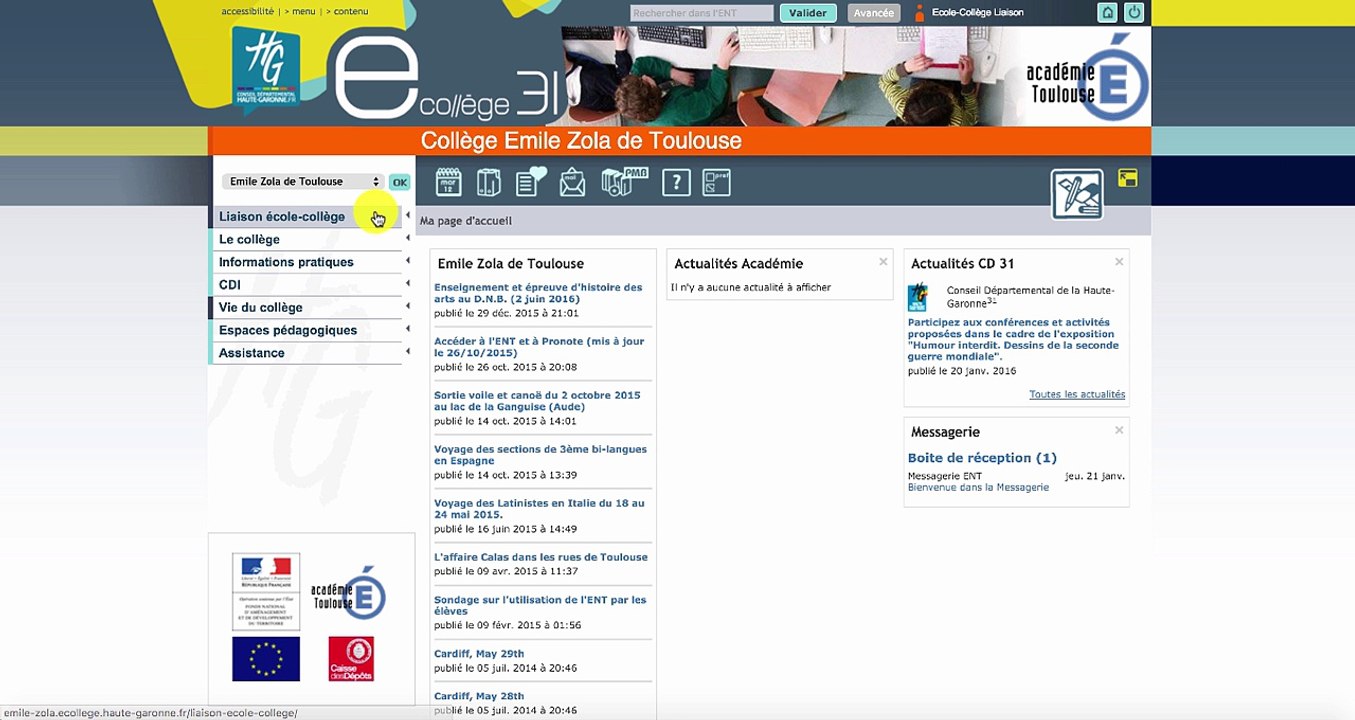Open the binders icon in the toolbar
The height and width of the screenshot is (720, 1355).
pyautogui.click(x=488, y=182)
